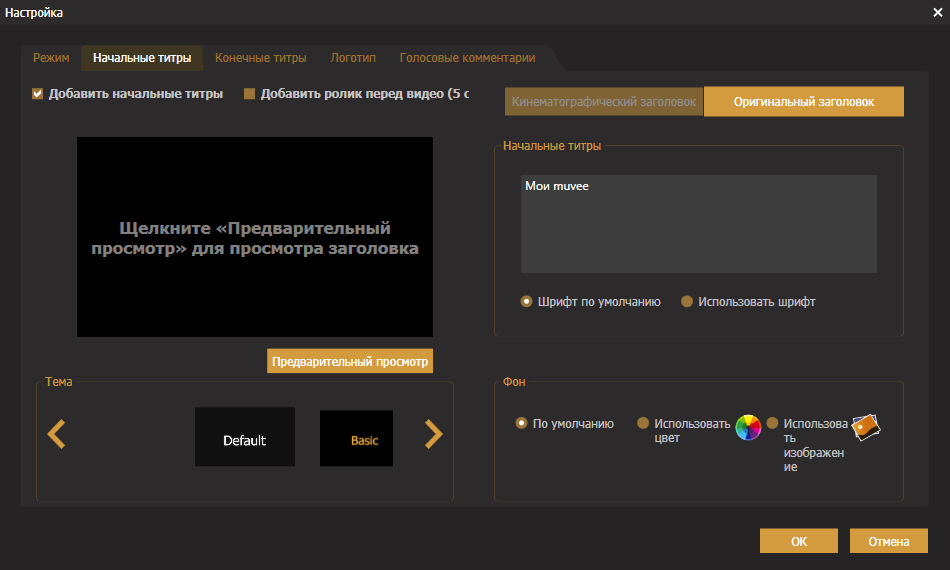Image resolution: width=950 pixels, height=570 pixels.
Task: Pick the Default theme thumbnail
Action: tap(245, 437)
